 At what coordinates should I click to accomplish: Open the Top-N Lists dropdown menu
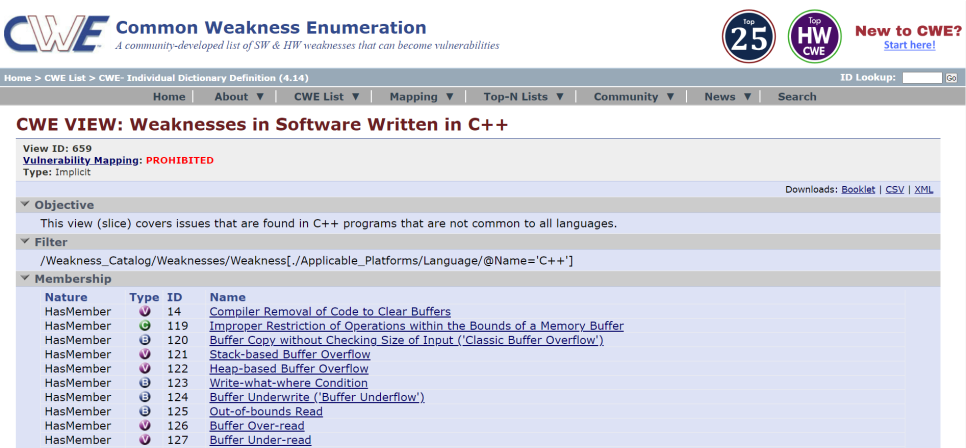click(524, 97)
